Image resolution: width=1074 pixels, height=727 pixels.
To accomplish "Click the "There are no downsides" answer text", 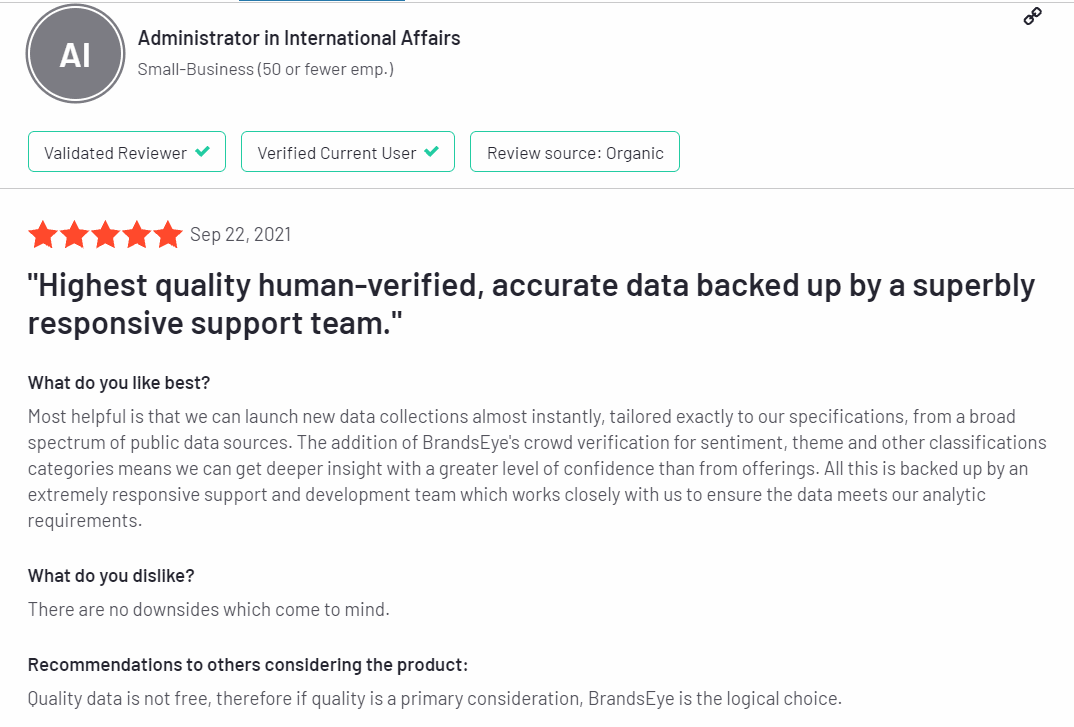I will click(208, 609).
